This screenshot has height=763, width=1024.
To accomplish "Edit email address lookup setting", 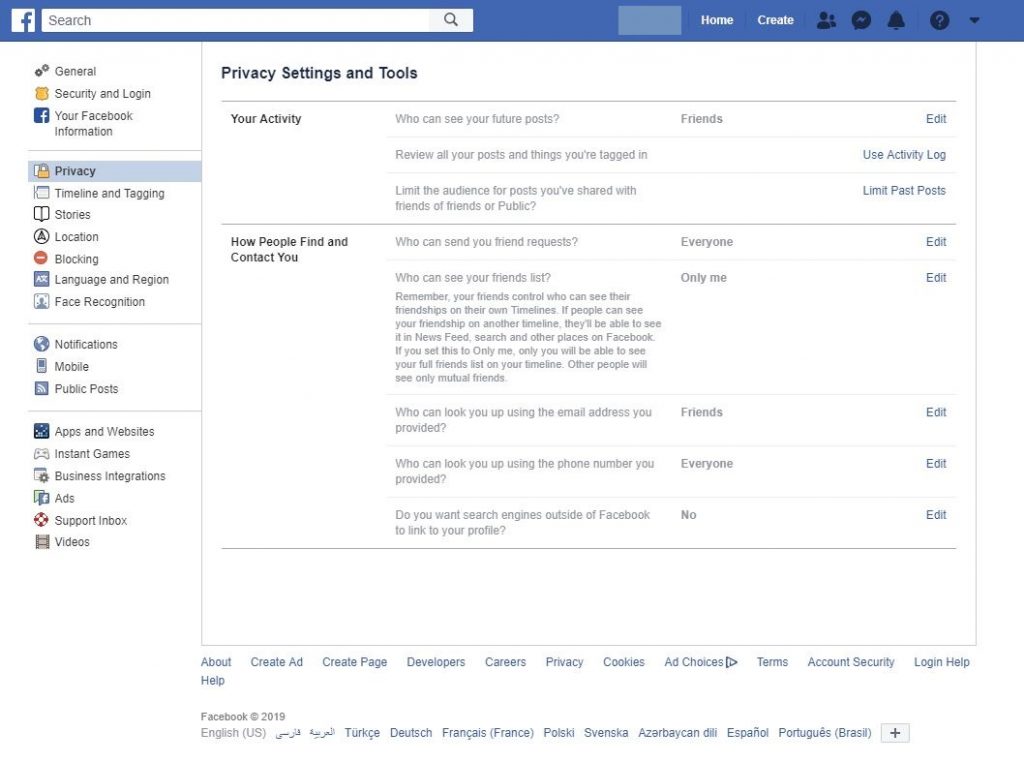I will pyautogui.click(x=936, y=412).
